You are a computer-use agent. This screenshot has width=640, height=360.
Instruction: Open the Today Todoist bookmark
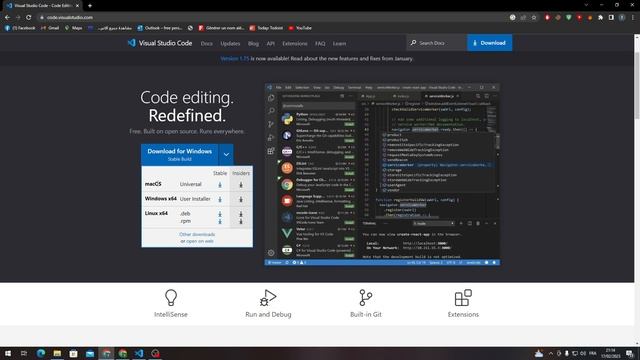pos(266,28)
